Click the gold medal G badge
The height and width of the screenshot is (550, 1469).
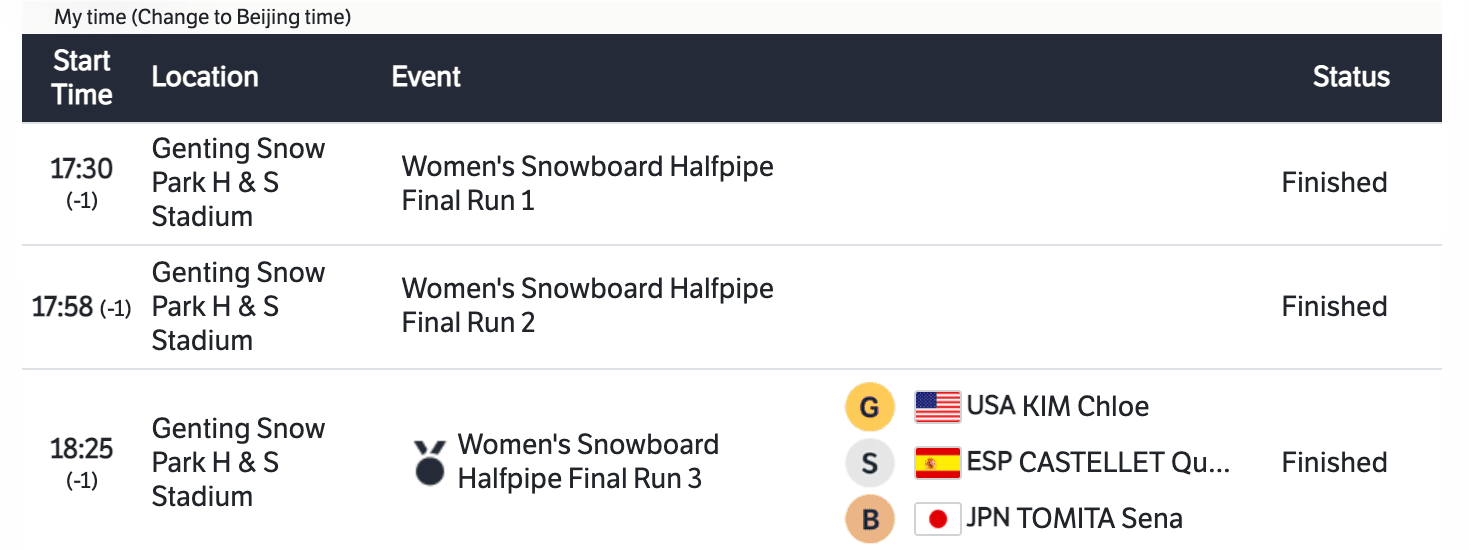[x=869, y=407]
